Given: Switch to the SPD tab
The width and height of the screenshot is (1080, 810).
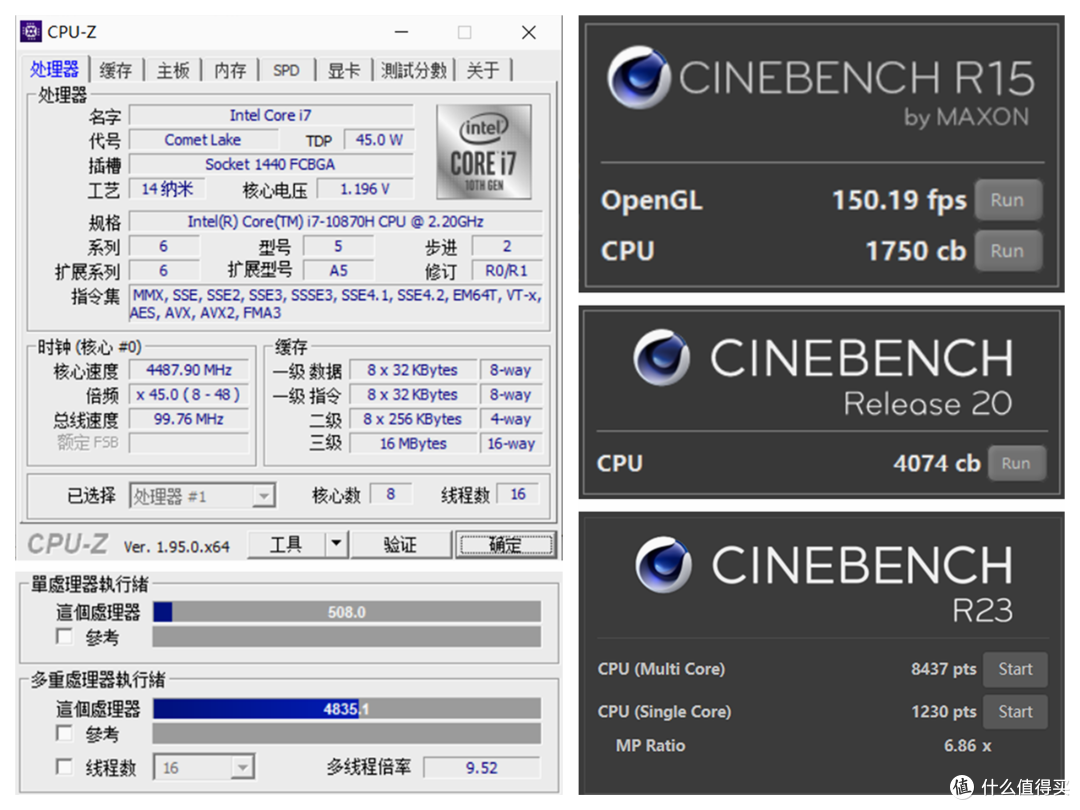Looking at the screenshot, I should click(x=287, y=69).
